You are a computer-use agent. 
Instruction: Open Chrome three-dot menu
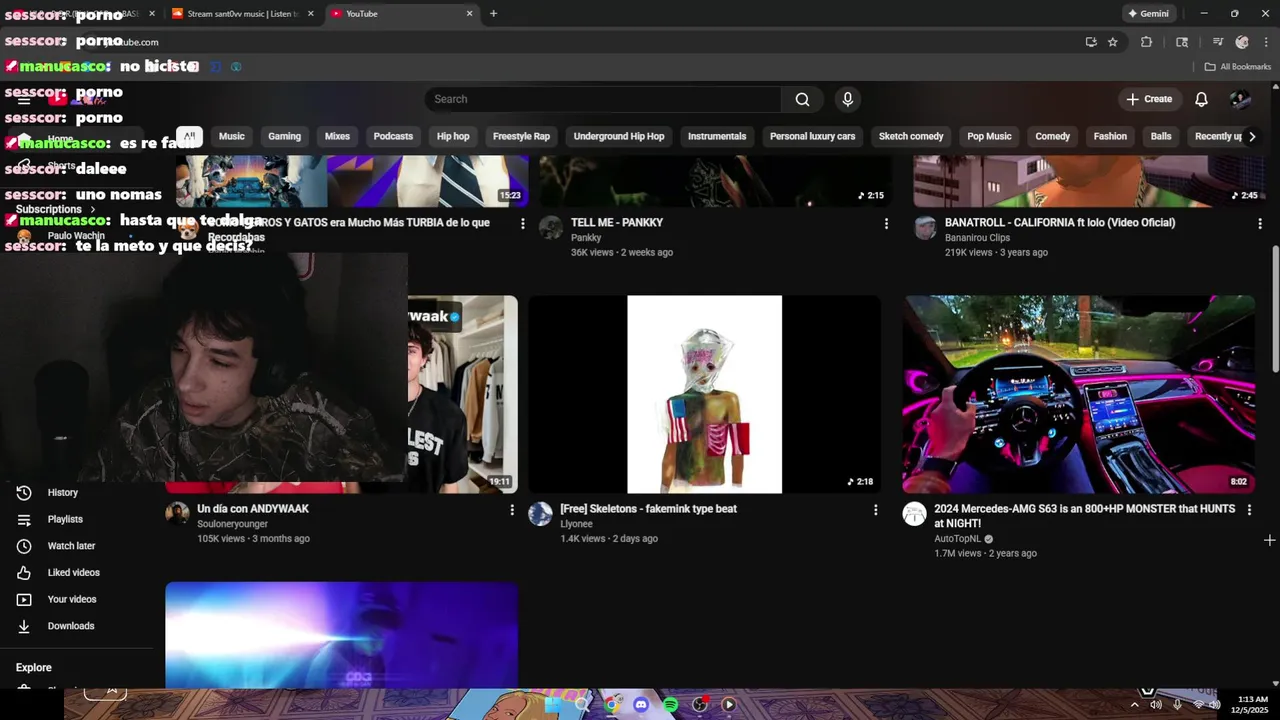click(x=1267, y=42)
